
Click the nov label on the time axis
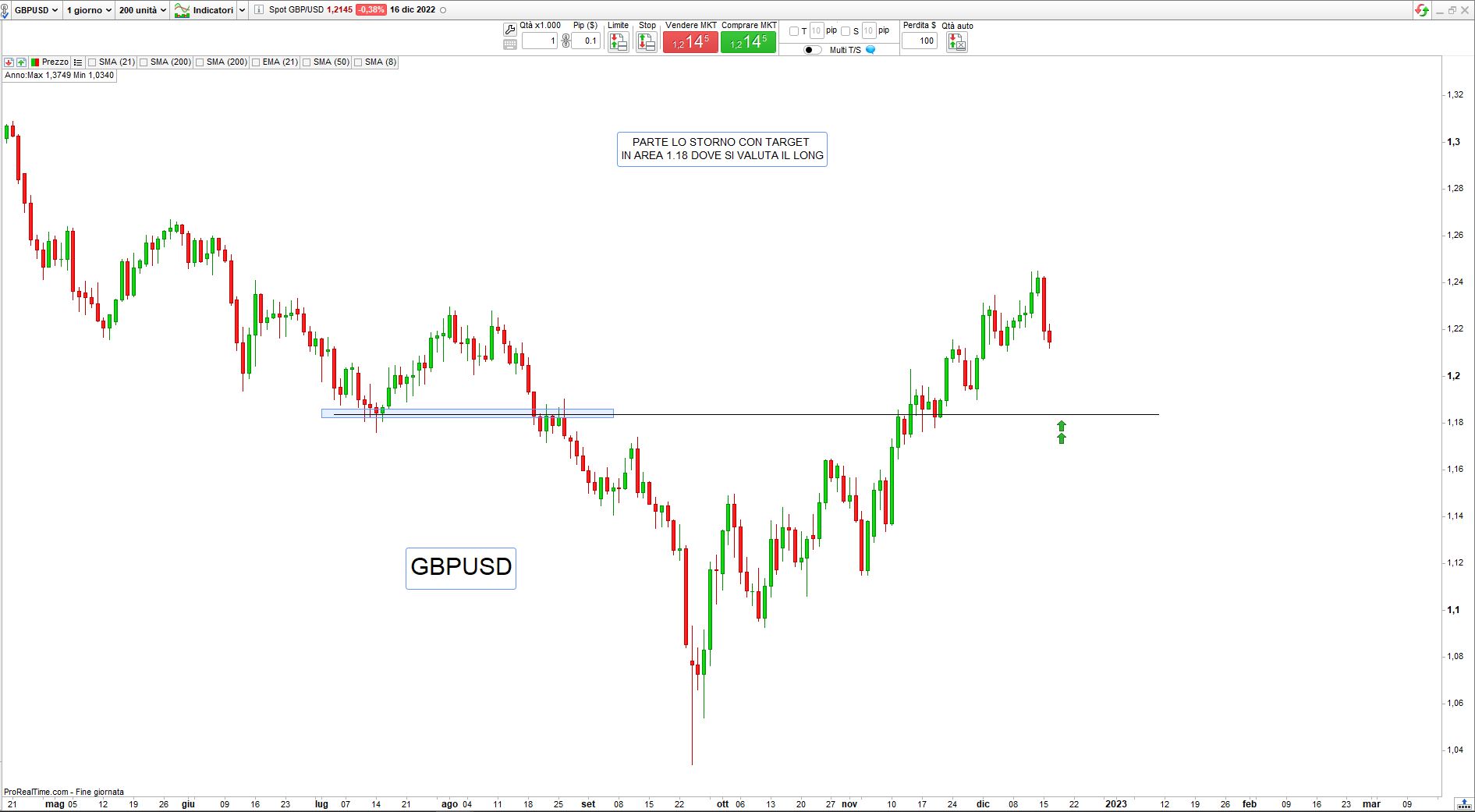tap(849, 804)
